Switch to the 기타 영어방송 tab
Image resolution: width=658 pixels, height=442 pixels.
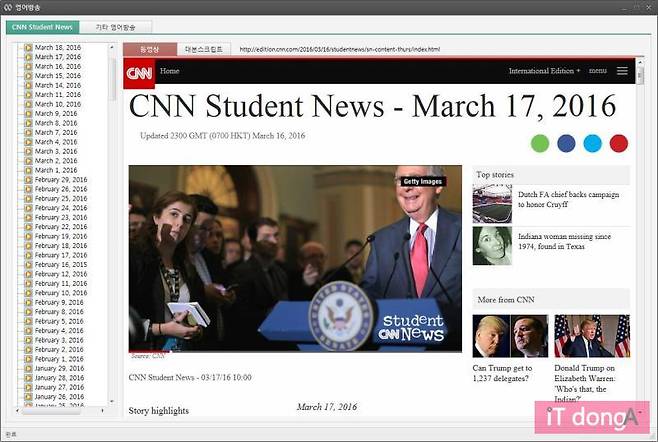(115, 27)
